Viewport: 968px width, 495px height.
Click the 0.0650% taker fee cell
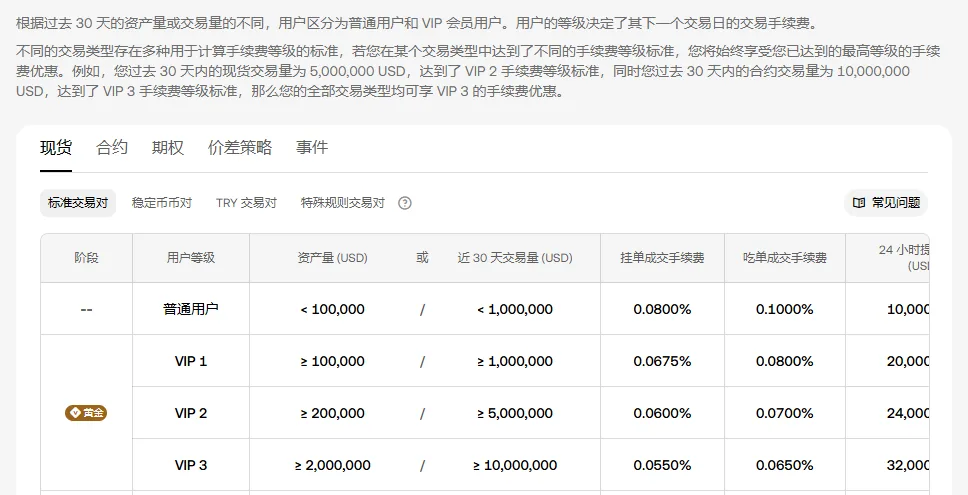(785, 465)
